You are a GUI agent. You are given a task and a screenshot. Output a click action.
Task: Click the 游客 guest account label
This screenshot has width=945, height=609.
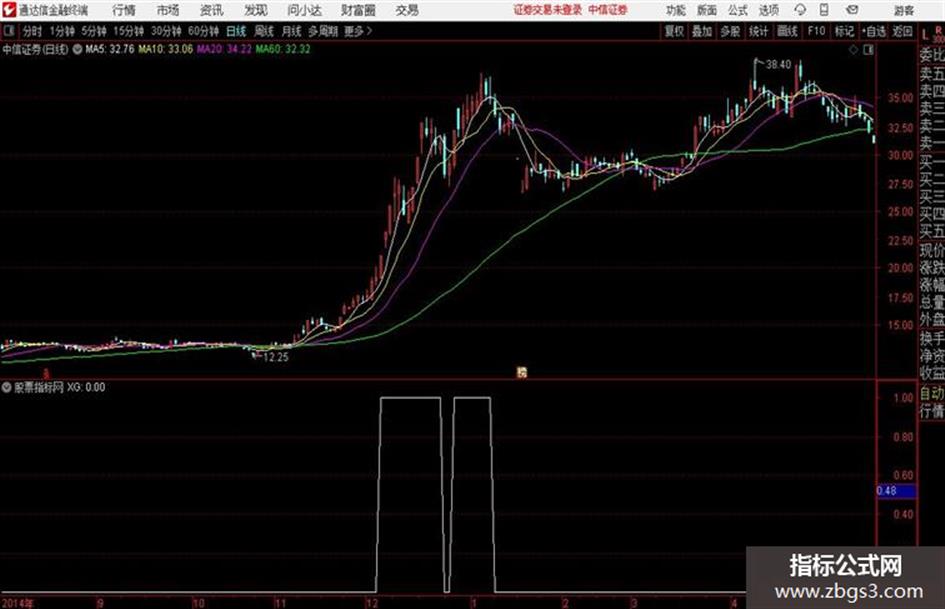(x=904, y=10)
